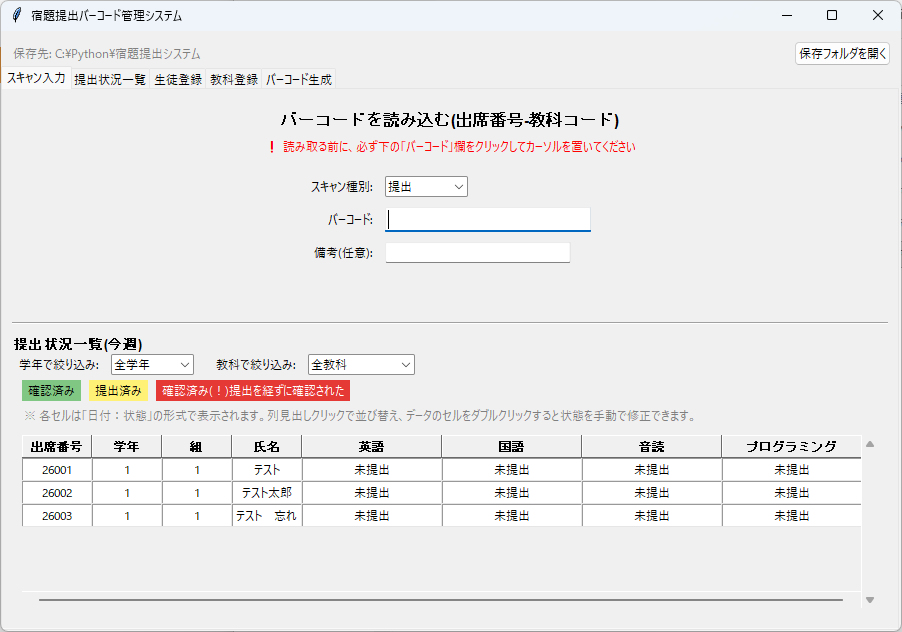The height and width of the screenshot is (632, 902).
Task: Click 国語 cell for student 26002
Action: [x=511, y=493]
